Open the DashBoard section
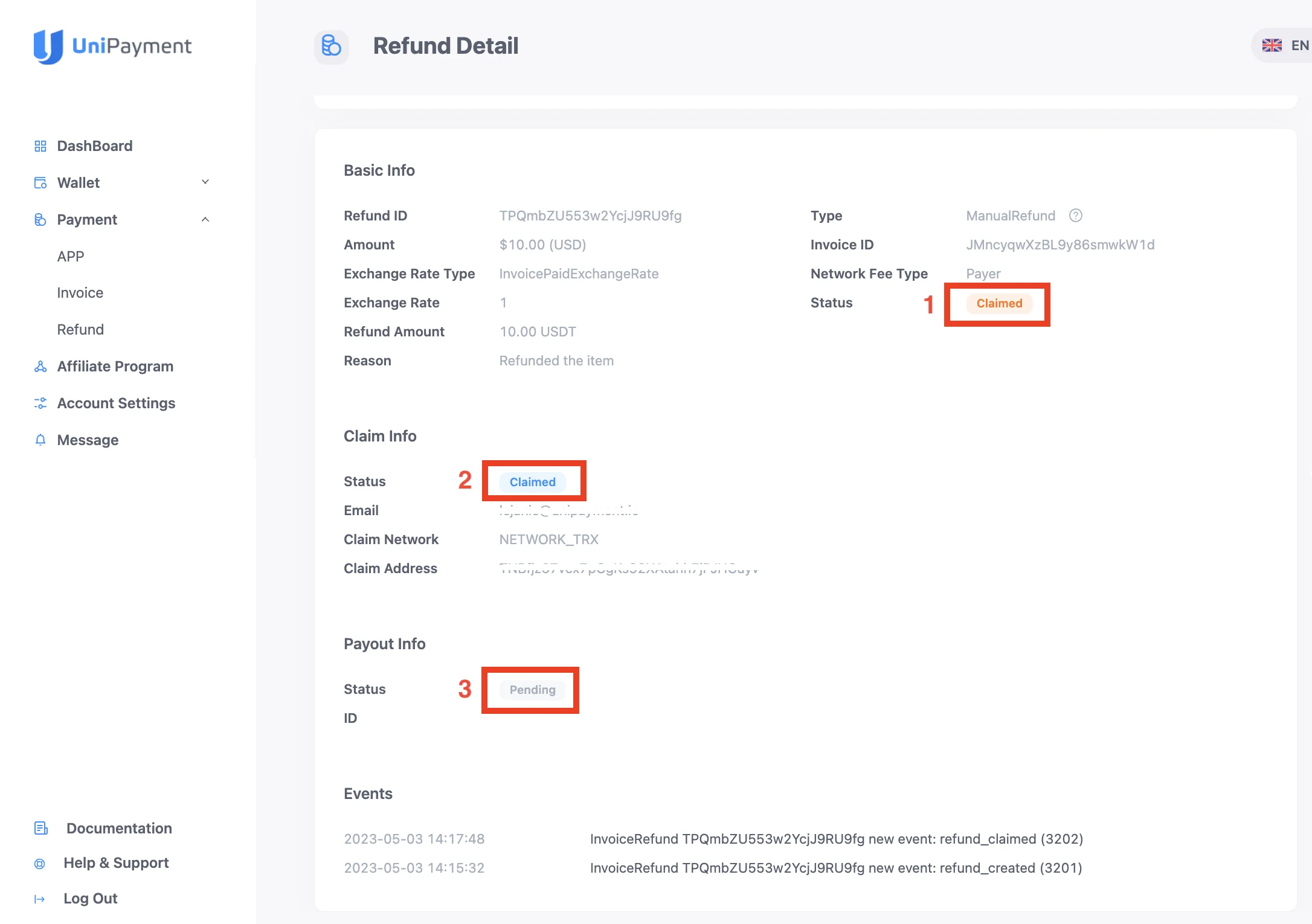 point(95,146)
